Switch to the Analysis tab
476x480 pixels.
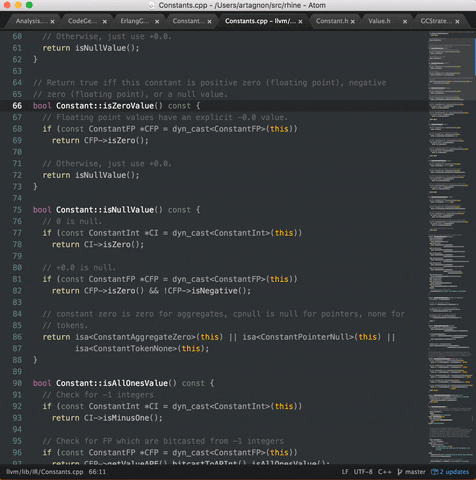[x=32, y=21]
